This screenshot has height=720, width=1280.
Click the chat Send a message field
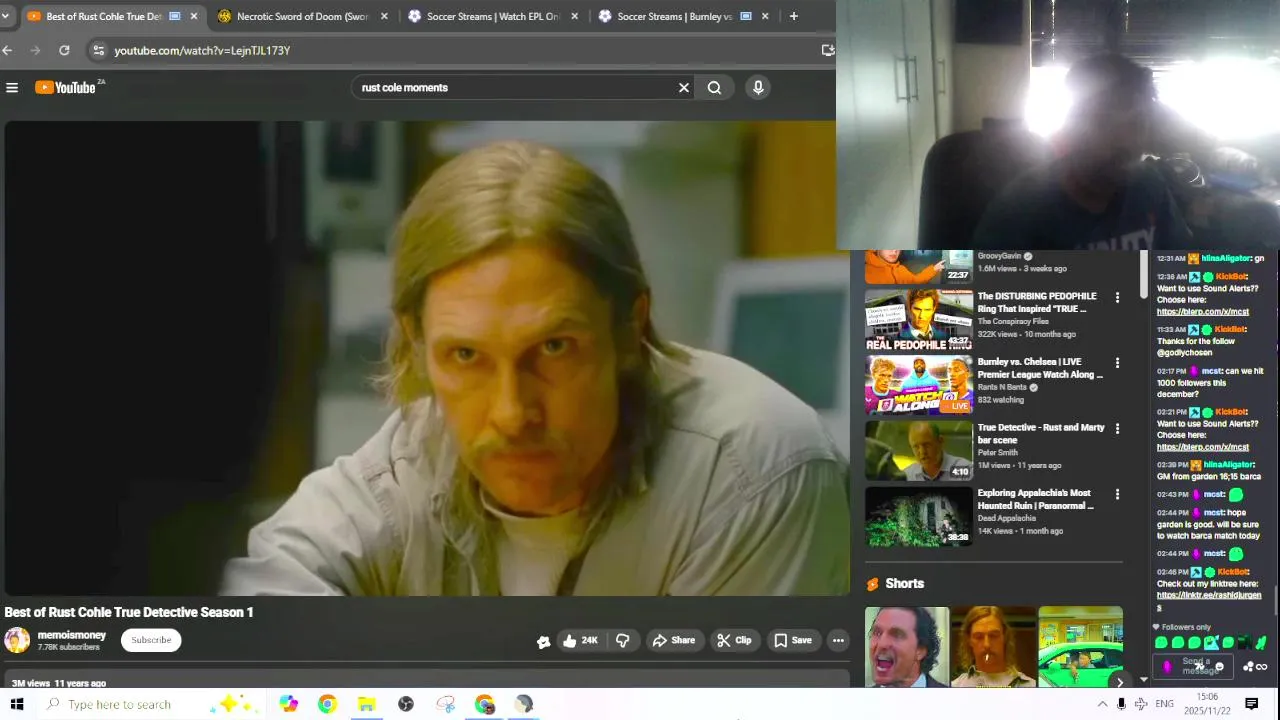tap(1195, 666)
